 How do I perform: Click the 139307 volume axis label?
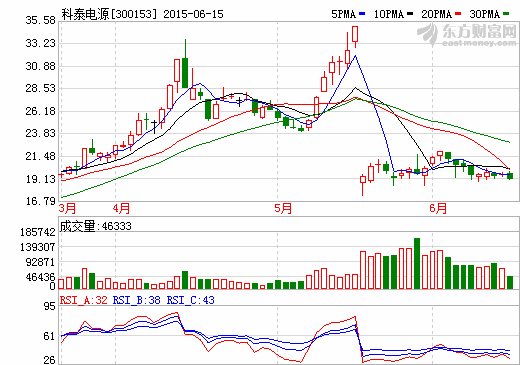[x=38, y=247]
